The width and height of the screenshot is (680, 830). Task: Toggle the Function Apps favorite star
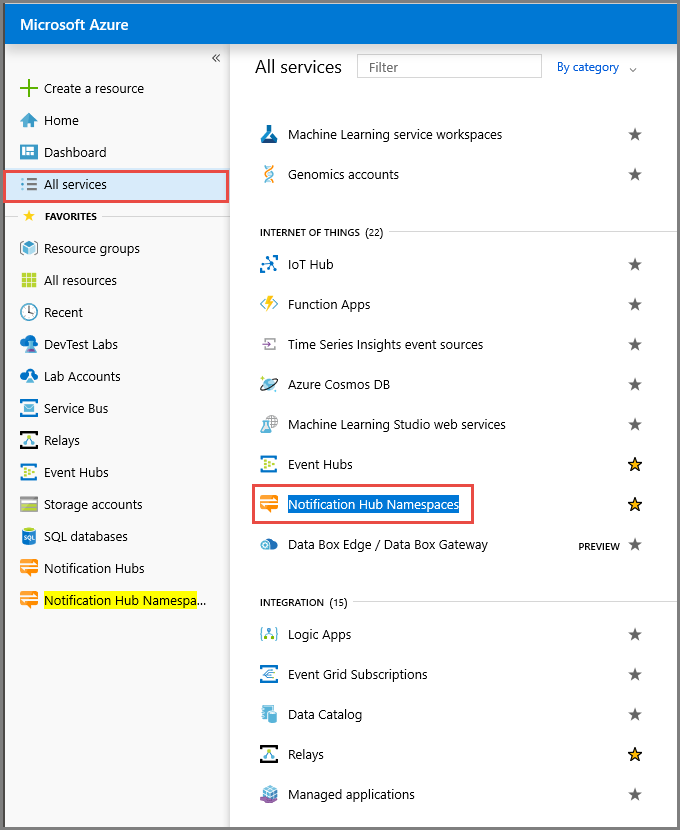(634, 304)
